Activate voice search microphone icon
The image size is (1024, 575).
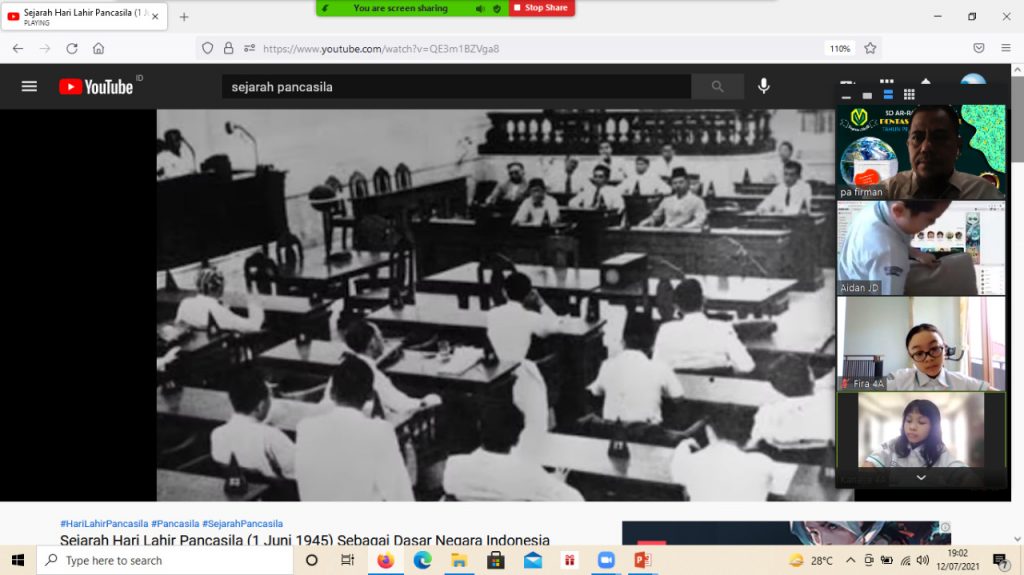pyautogui.click(x=764, y=87)
